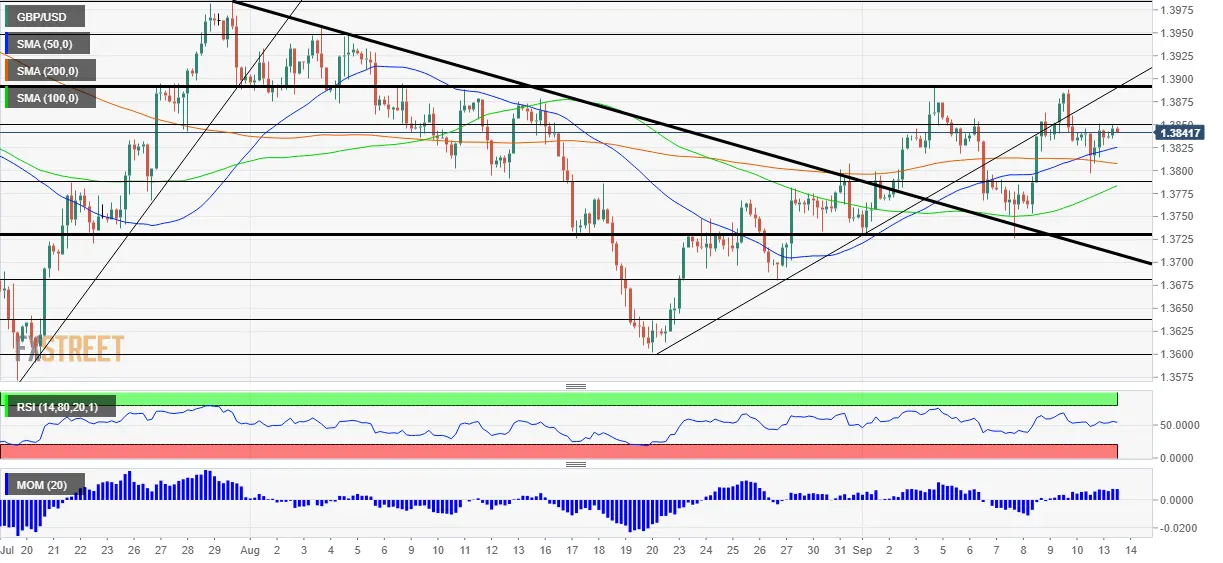Click the Sep month label on time axis

(x=864, y=551)
